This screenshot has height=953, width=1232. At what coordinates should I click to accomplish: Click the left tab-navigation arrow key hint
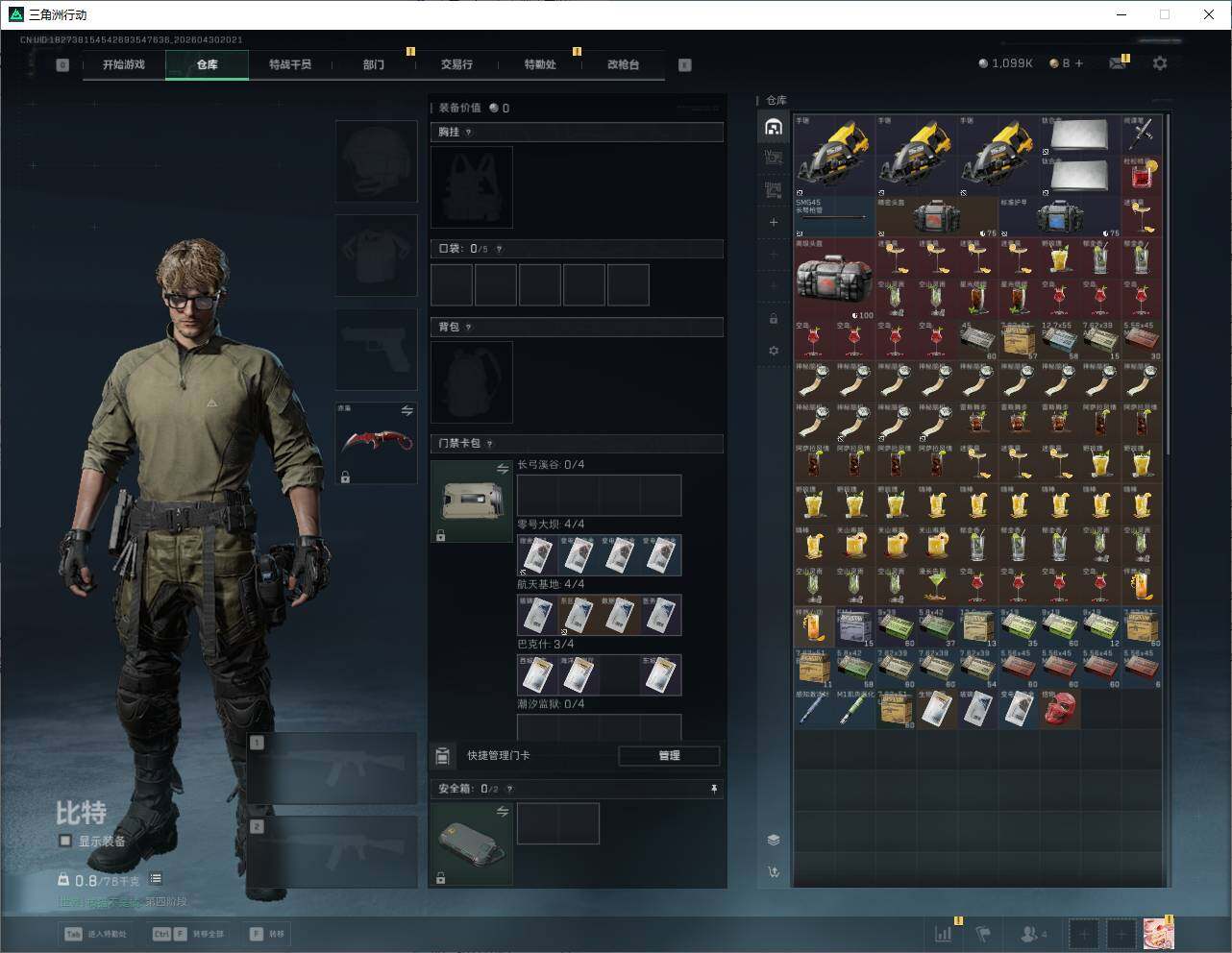(62, 65)
